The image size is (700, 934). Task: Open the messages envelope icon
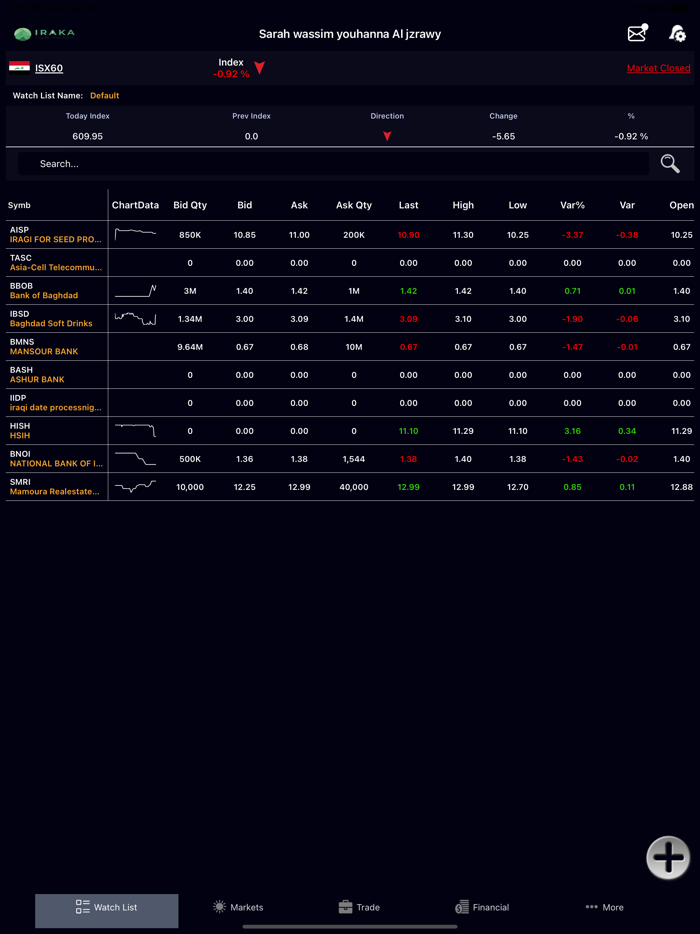pyautogui.click(x=637, y=33)
